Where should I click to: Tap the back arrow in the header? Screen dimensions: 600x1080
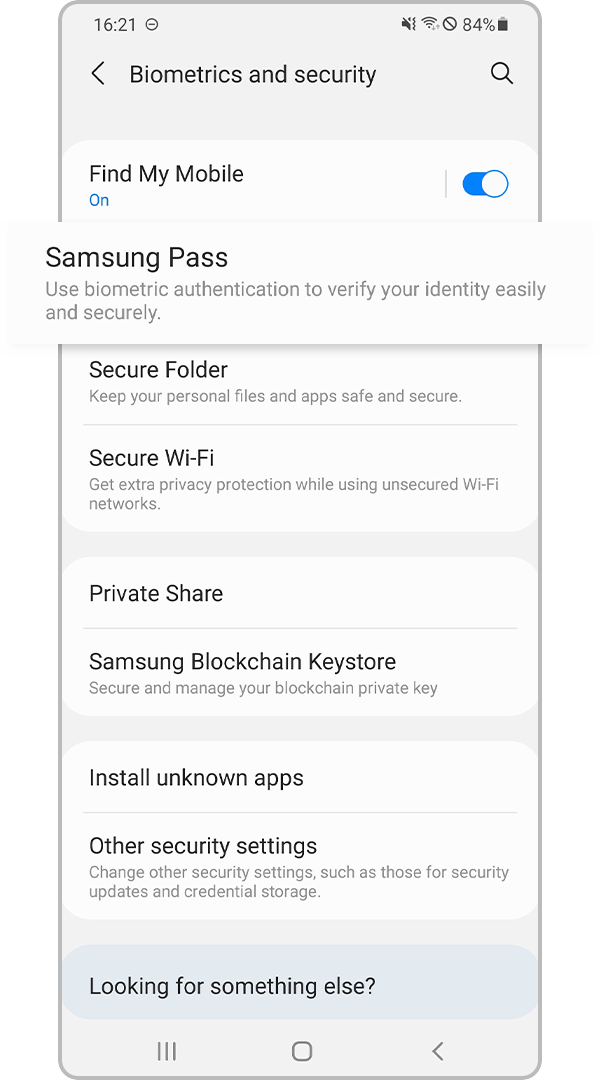click(98, 73)
